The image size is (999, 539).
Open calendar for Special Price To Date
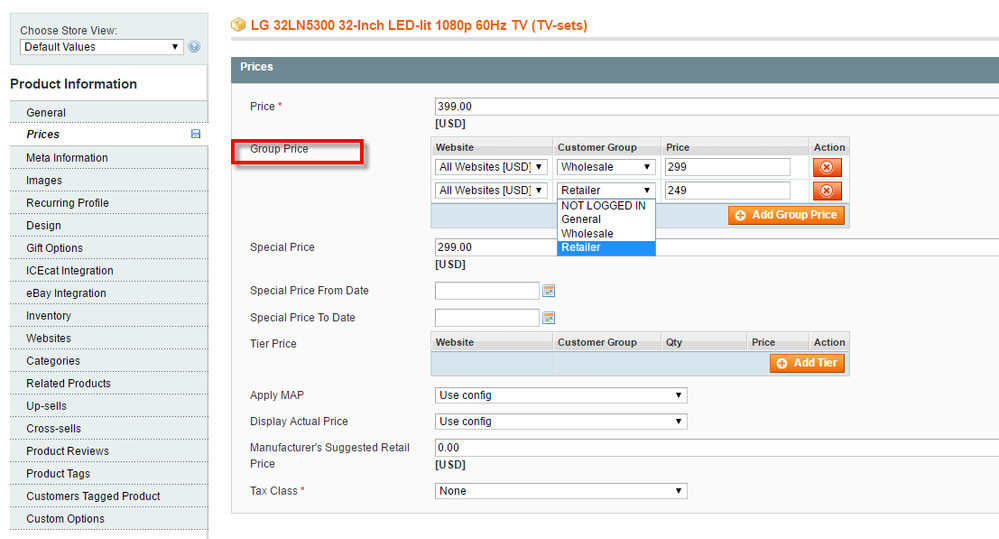coord(549,317)
